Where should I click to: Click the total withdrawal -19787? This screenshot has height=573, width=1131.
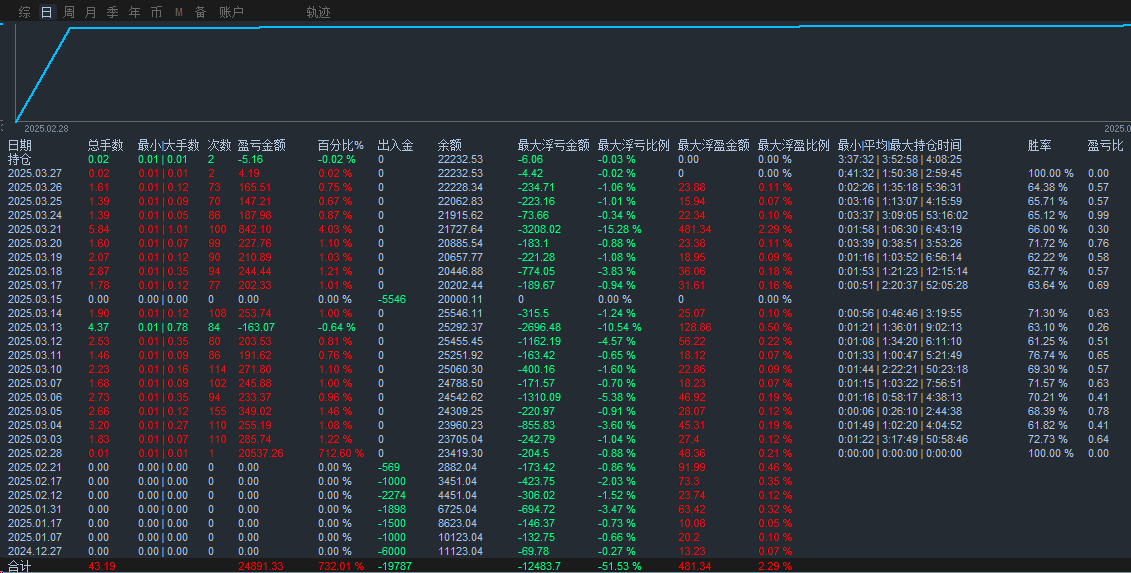pos(395,566)
